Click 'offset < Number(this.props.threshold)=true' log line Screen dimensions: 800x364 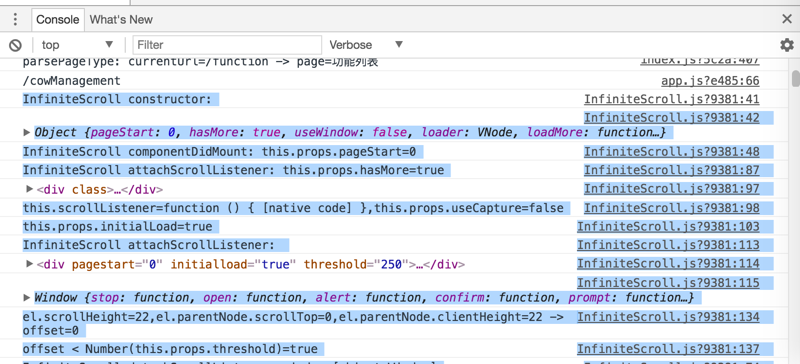tap(170, 349)
